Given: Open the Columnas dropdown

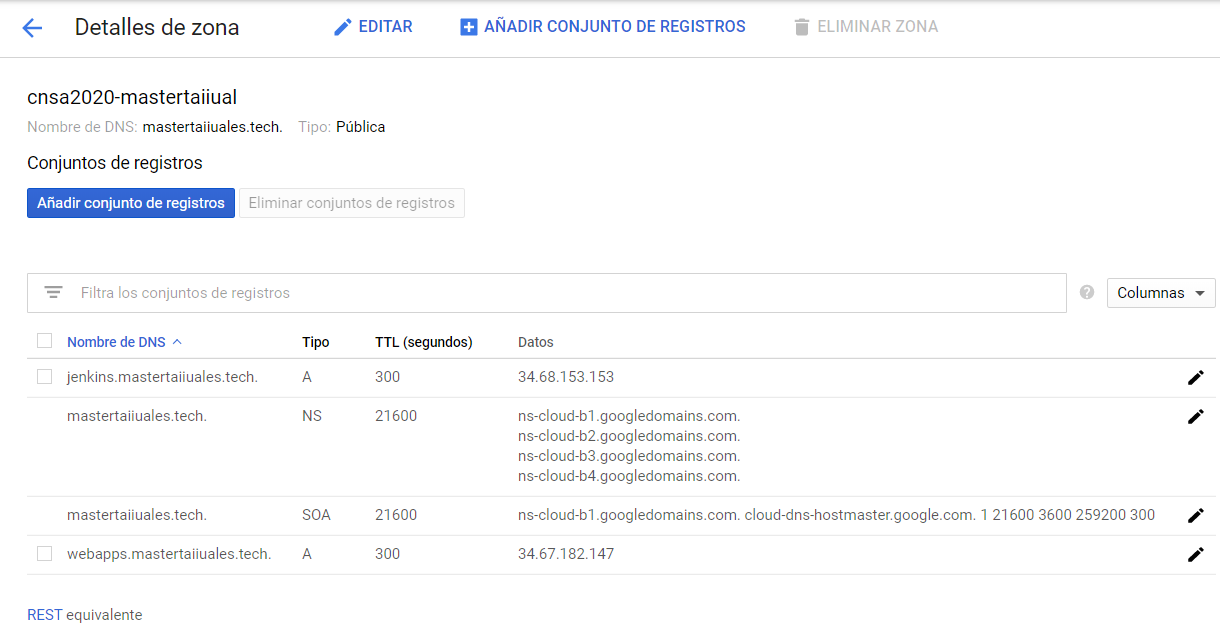Looking at the screenshot, I should click(1160, 292).
